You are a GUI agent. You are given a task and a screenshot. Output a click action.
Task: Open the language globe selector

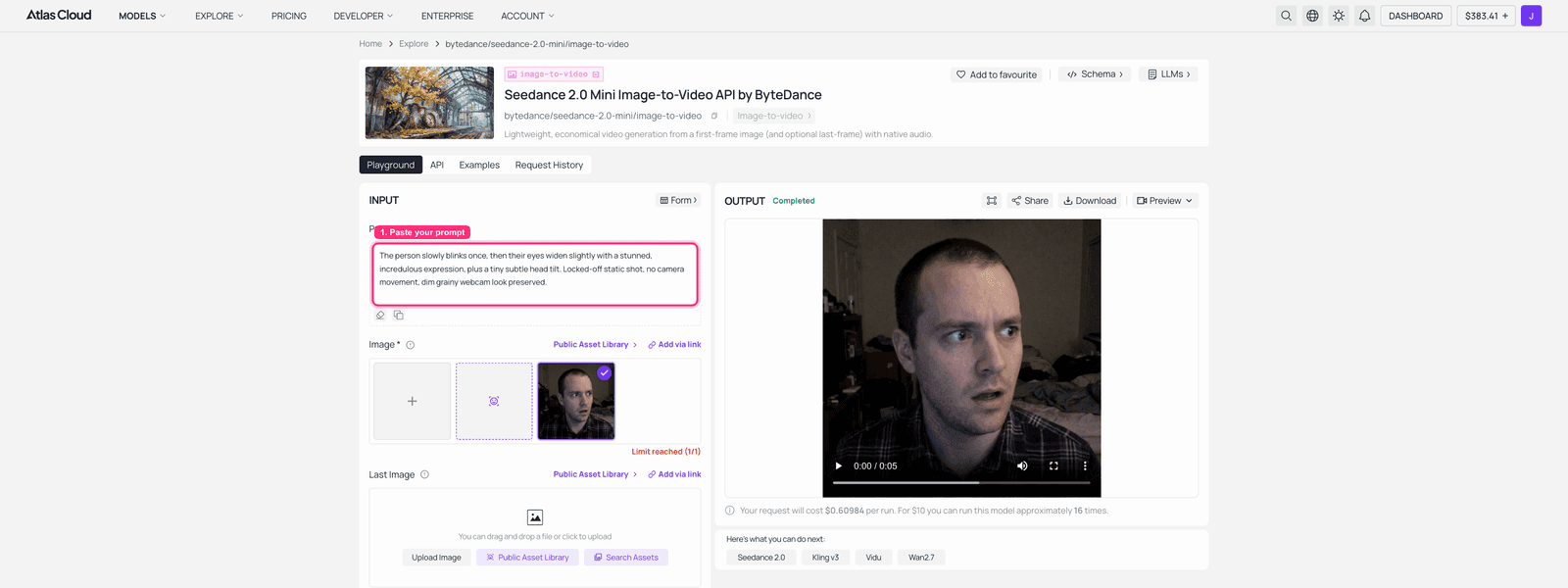(1312, 16)
